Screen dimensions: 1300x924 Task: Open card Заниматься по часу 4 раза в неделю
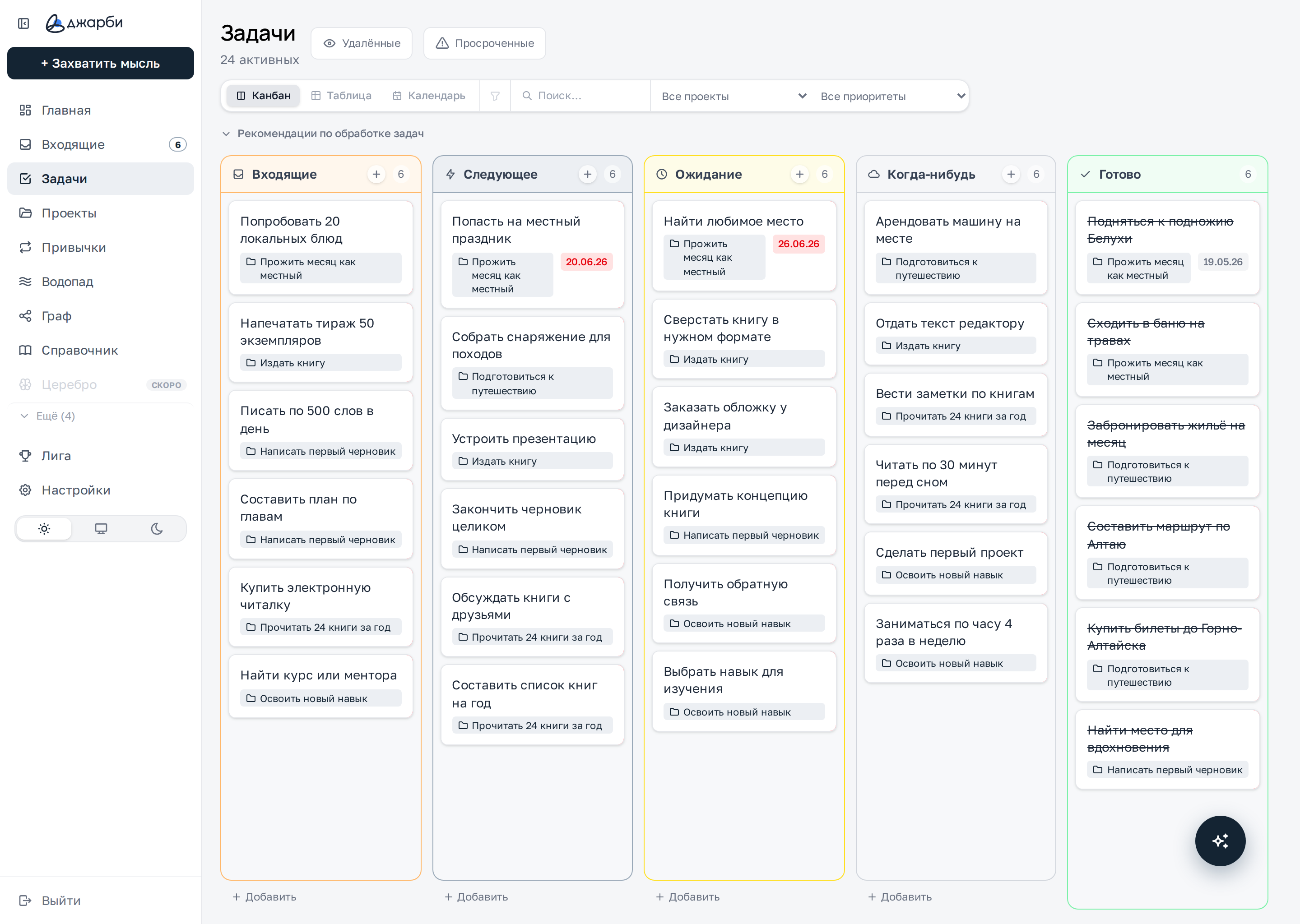click(x=956, y=643)
